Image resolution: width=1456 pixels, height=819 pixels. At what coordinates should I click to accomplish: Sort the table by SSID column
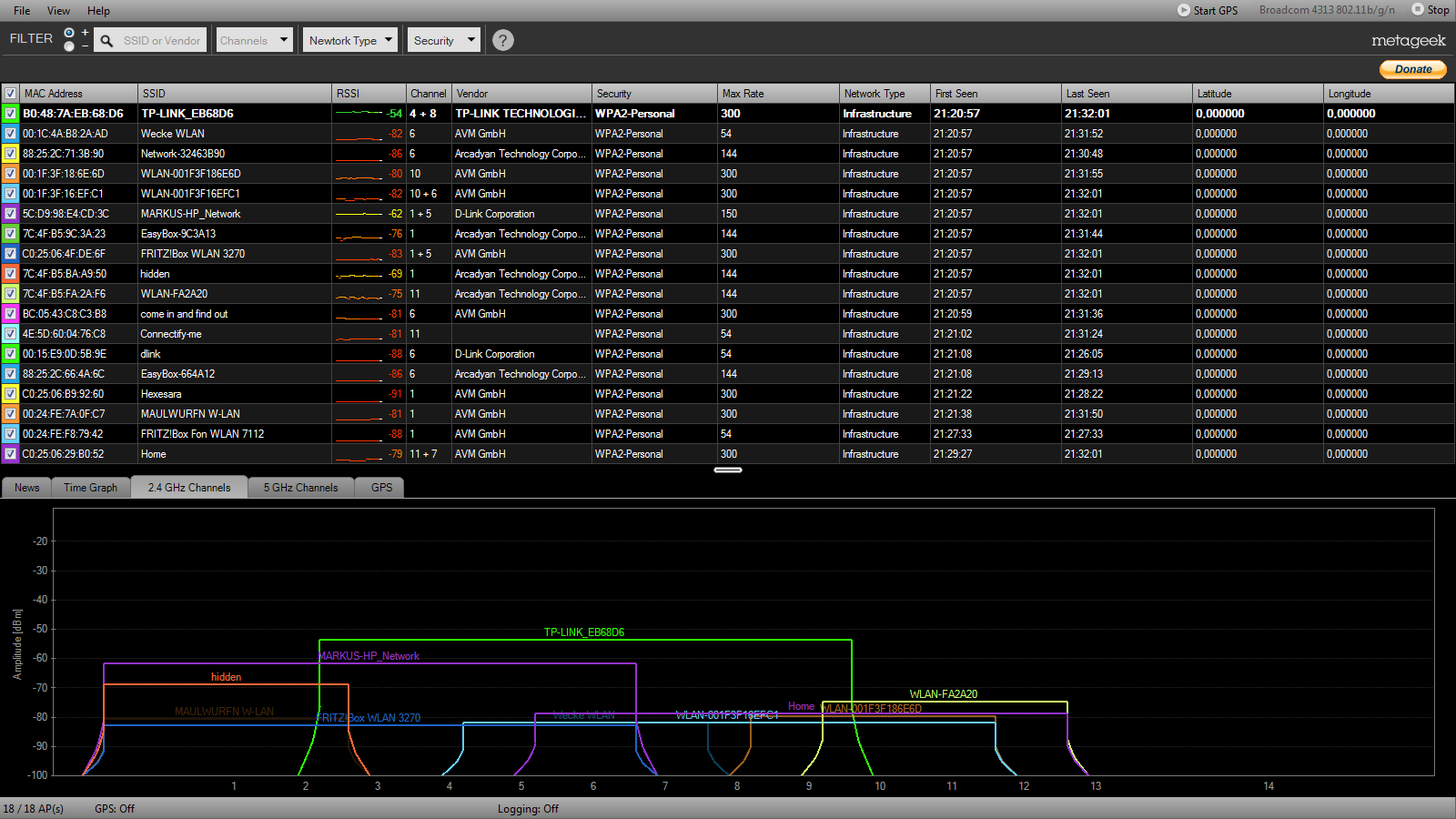click(235, 94)
